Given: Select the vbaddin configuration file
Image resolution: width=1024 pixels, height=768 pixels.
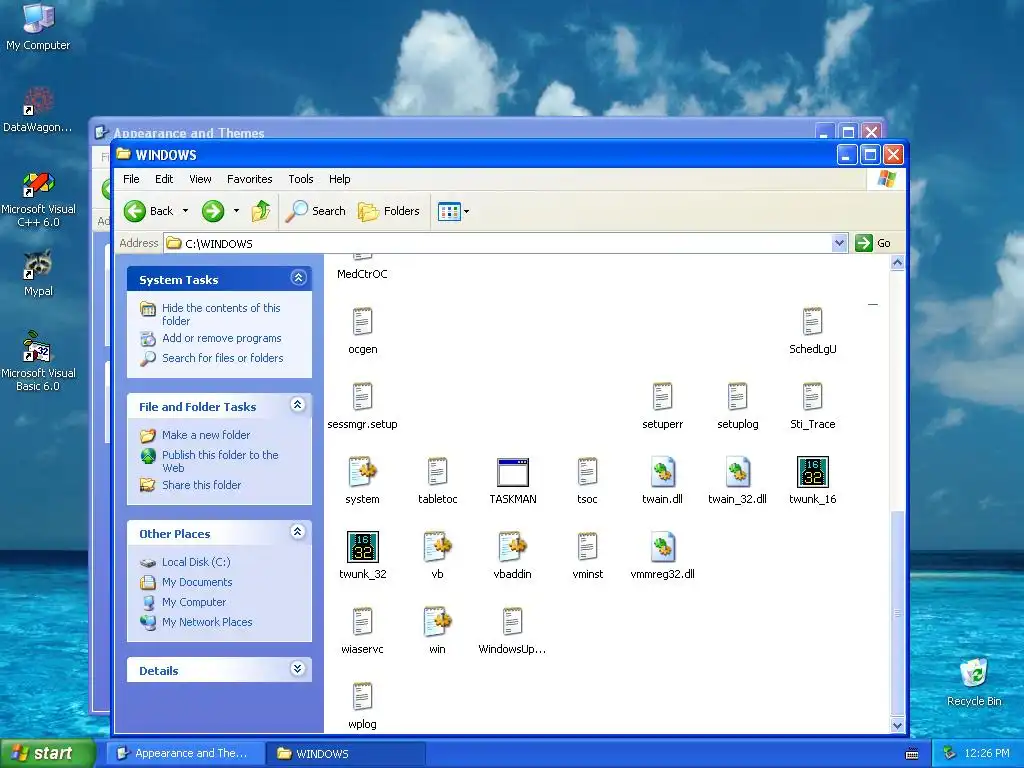Looking at the screenshot, I should pyautogui.click(x=513, y=547).
